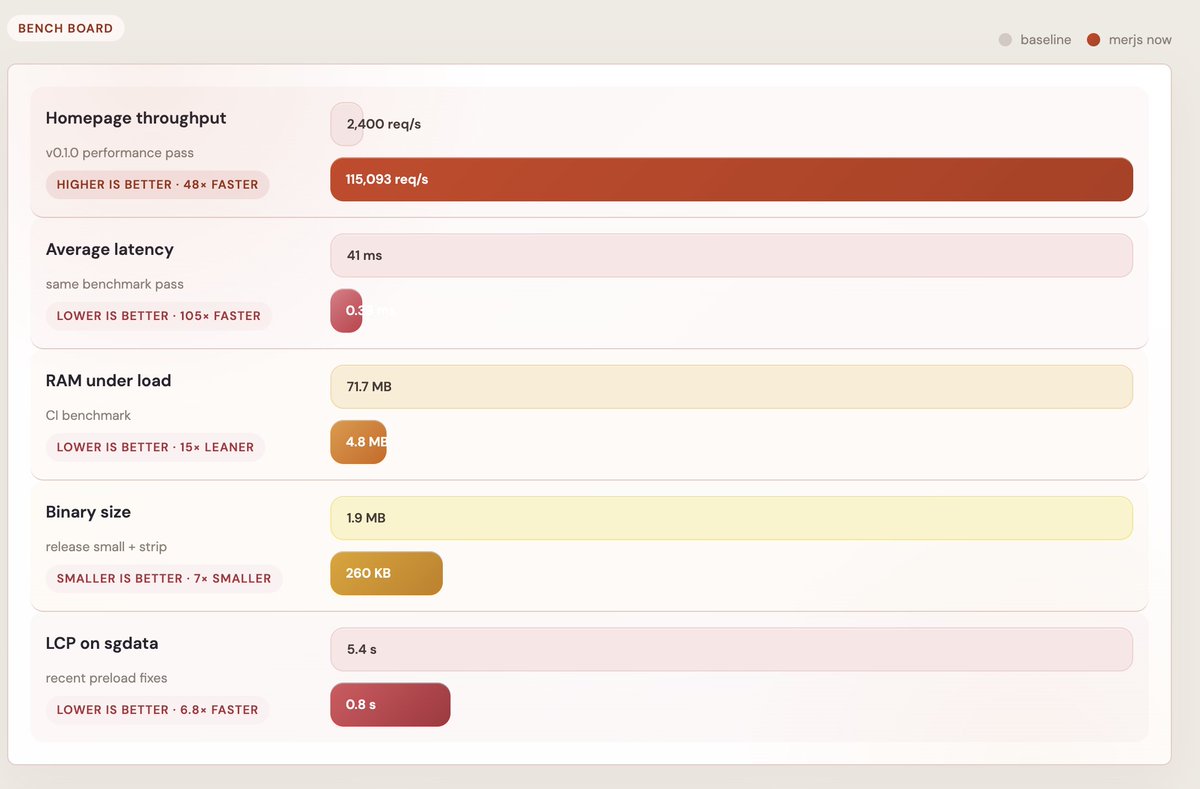
Task: Click the 71.7 MB baseline bar
Action: point(731,386)
